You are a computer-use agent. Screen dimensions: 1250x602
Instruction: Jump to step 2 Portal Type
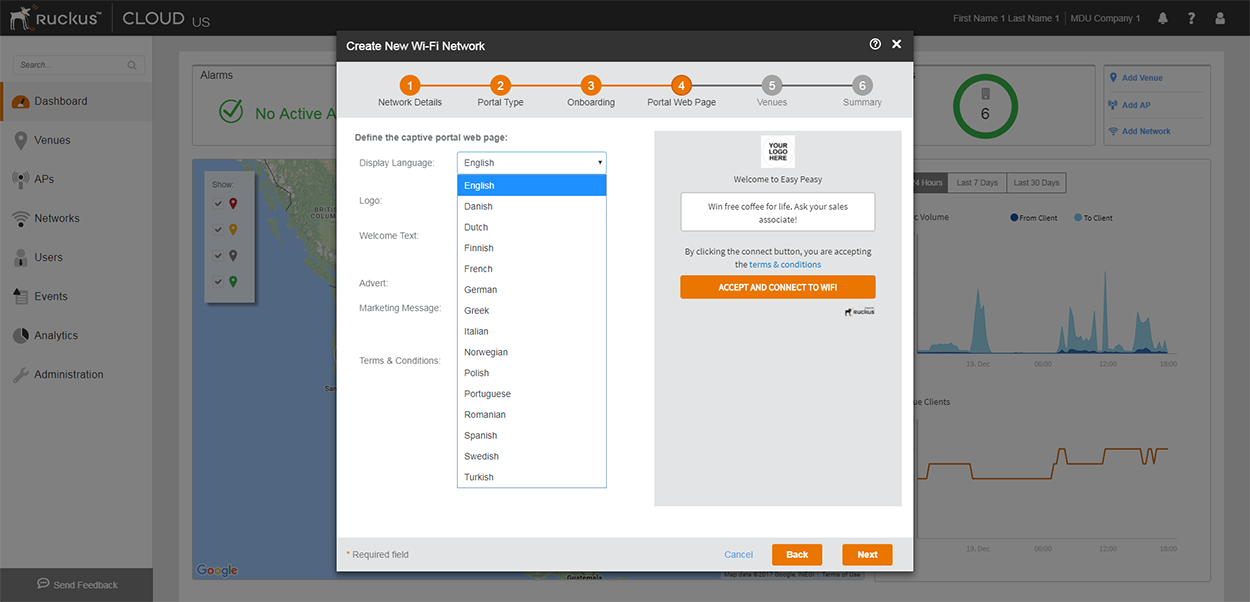[501, 86]
